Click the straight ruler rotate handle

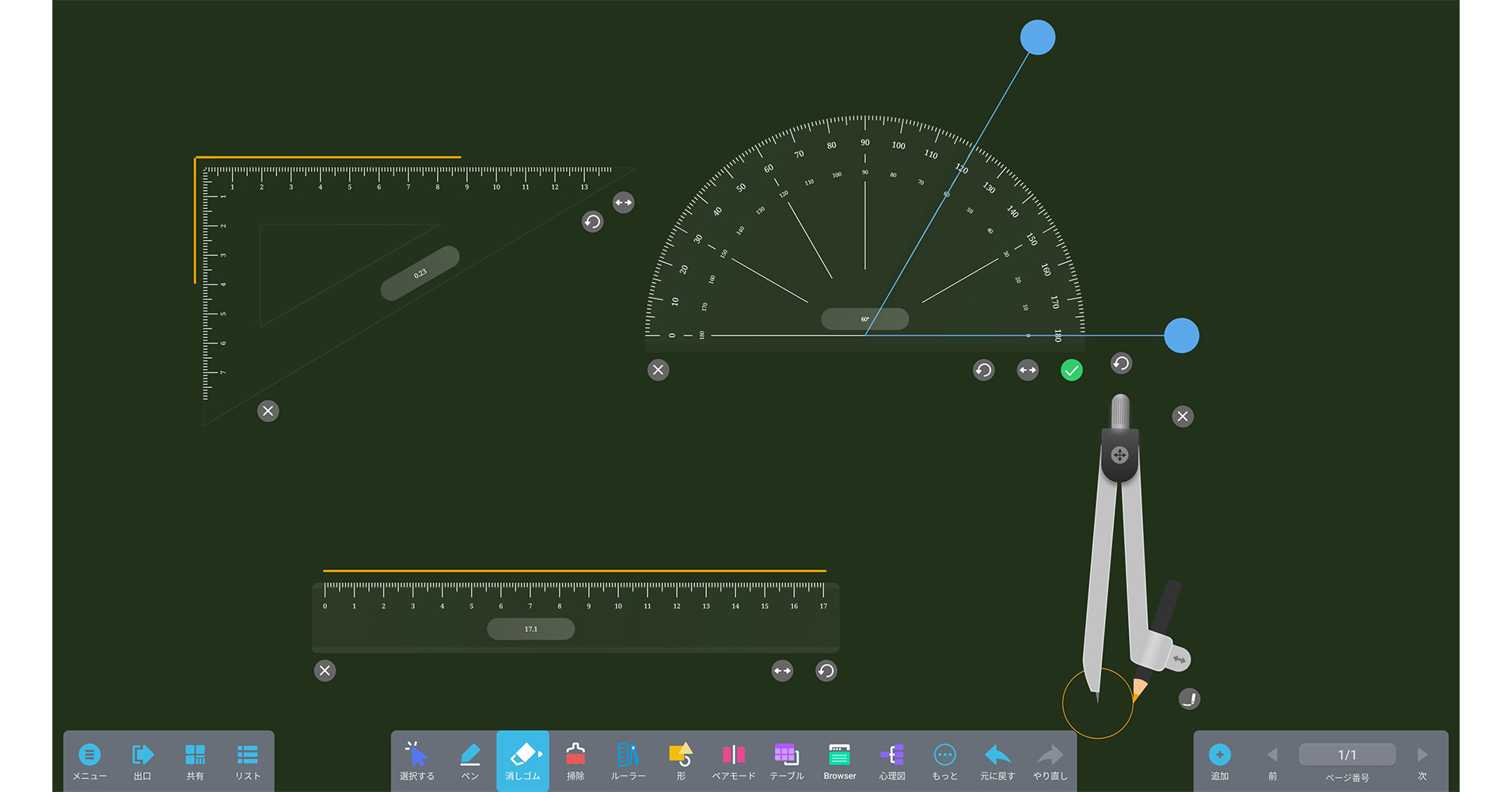tap(826, 671)
